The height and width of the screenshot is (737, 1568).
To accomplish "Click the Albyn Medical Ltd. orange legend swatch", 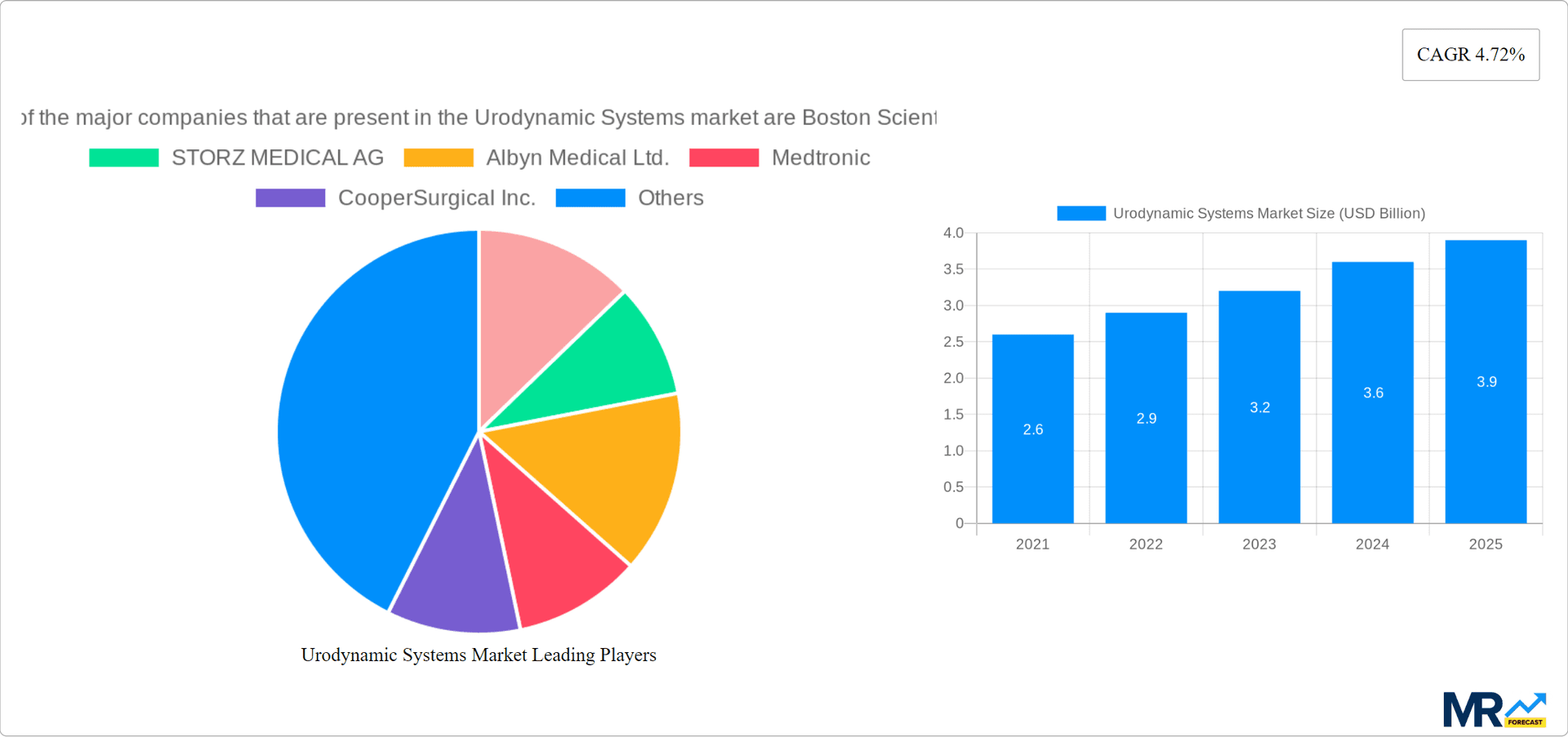I will 439,157.
